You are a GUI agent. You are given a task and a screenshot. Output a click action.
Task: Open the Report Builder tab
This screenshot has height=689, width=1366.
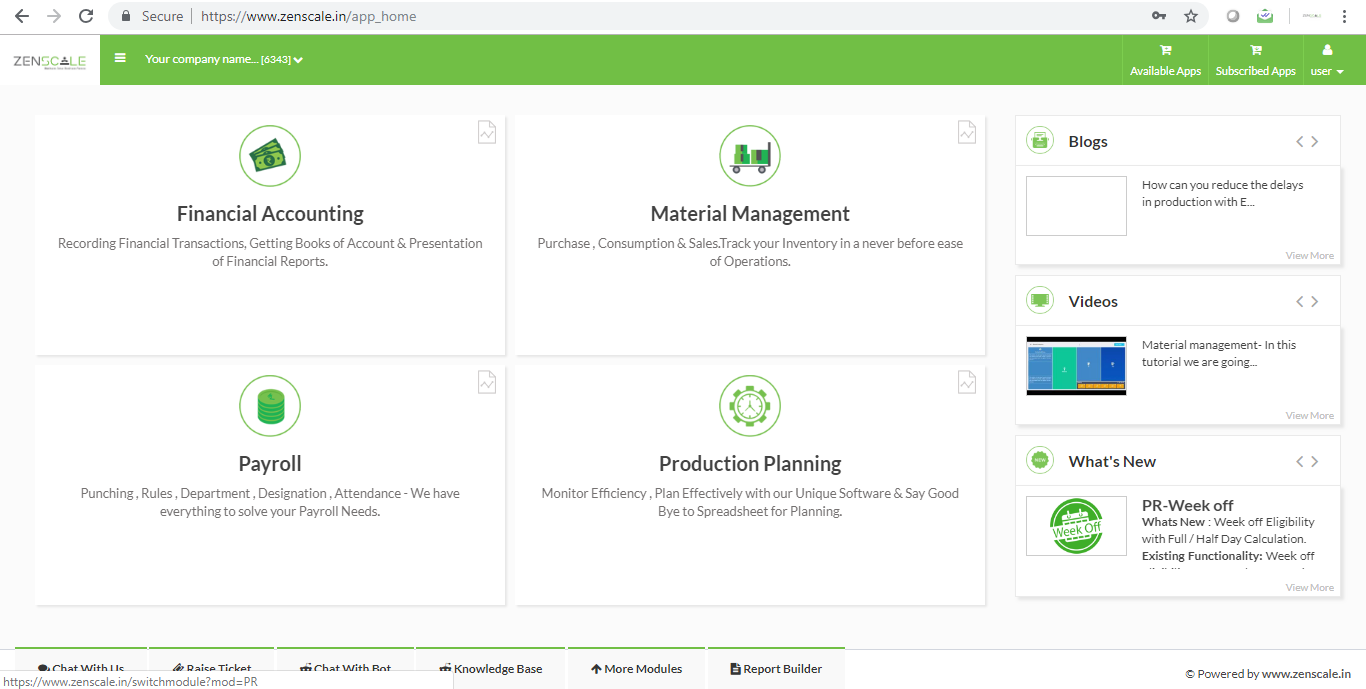[x=776, y=669]
